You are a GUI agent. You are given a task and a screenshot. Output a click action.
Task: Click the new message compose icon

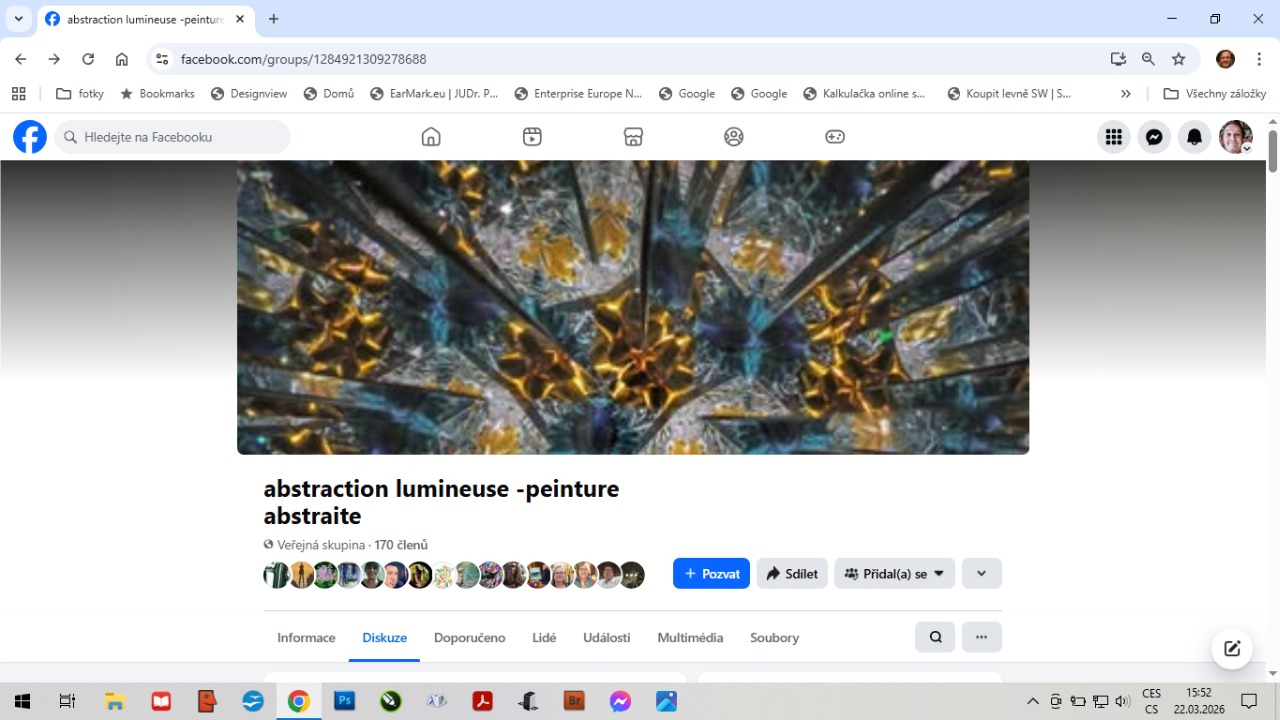pyautogui.click(x=1232, y=648)
